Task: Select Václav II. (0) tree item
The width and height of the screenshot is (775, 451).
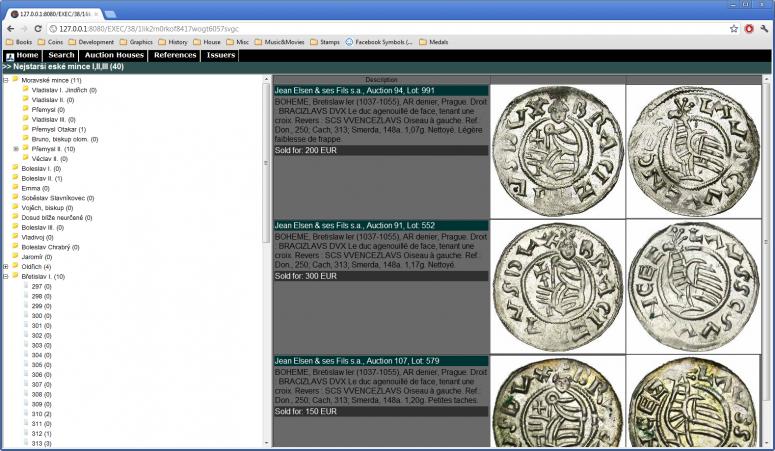Action: (x=49, y=159)
